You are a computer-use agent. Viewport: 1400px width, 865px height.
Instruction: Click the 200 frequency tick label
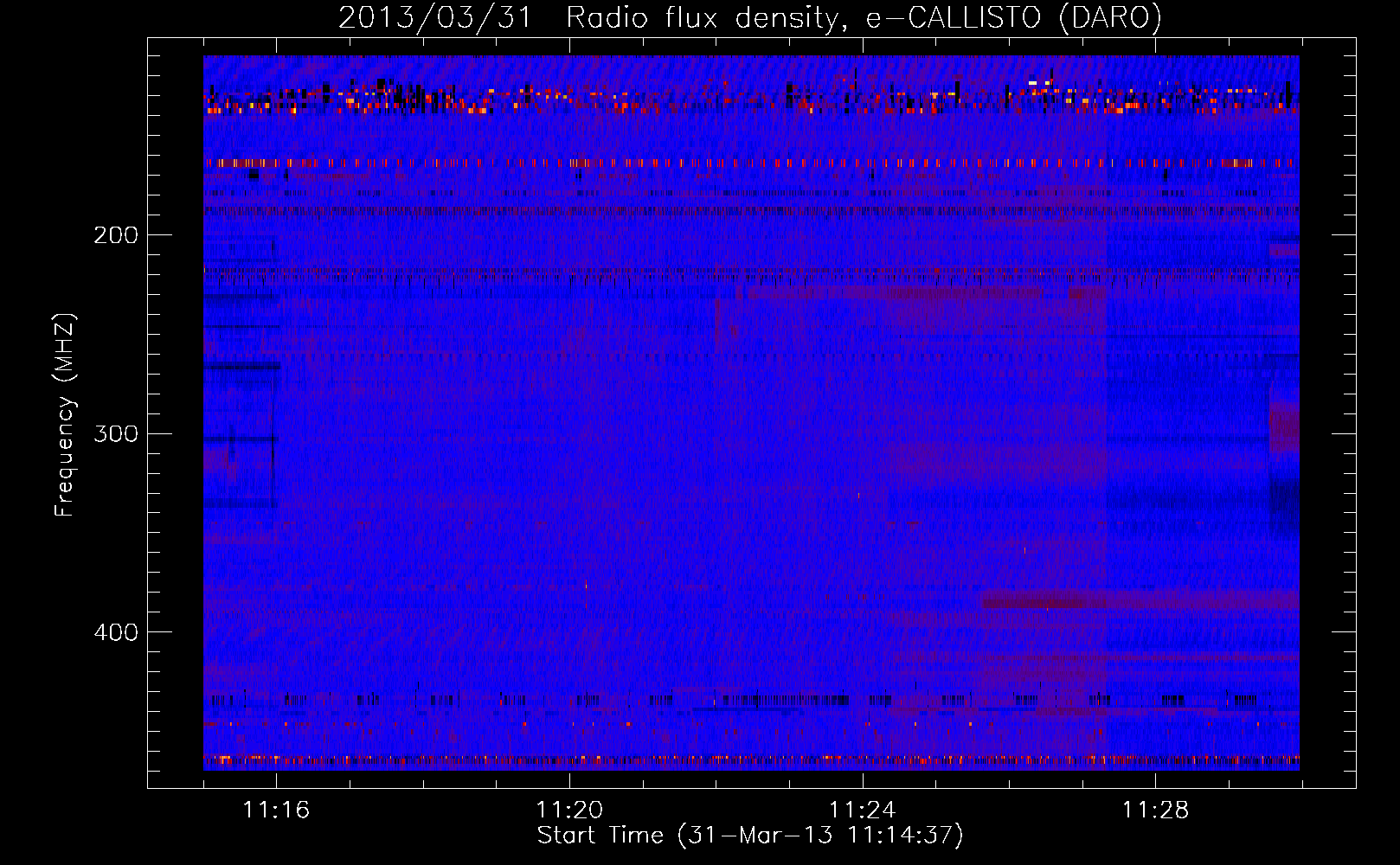[116, 234]
